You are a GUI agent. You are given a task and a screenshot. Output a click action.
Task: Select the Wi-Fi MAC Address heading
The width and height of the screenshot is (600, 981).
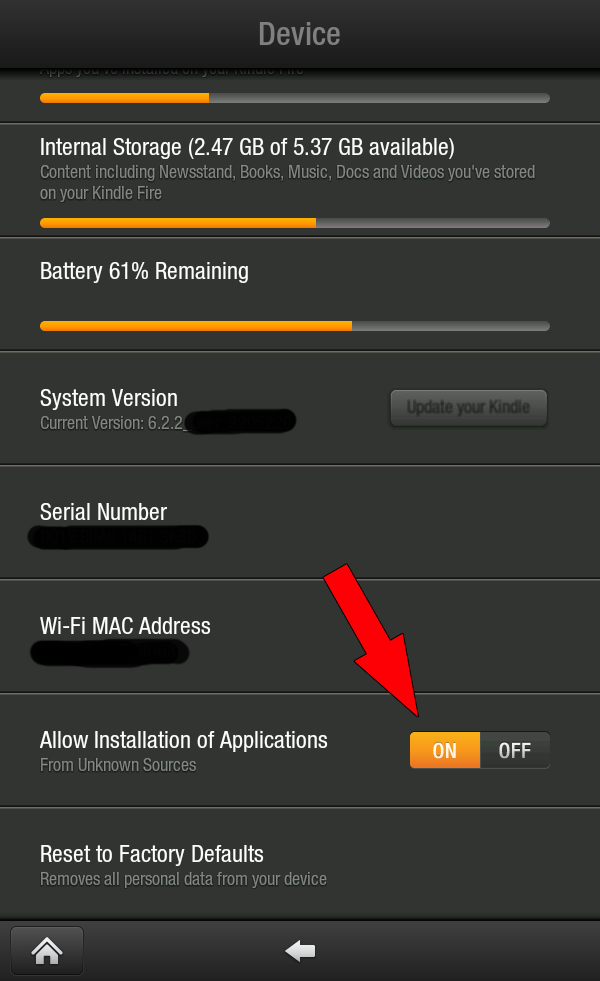[125, 626]
